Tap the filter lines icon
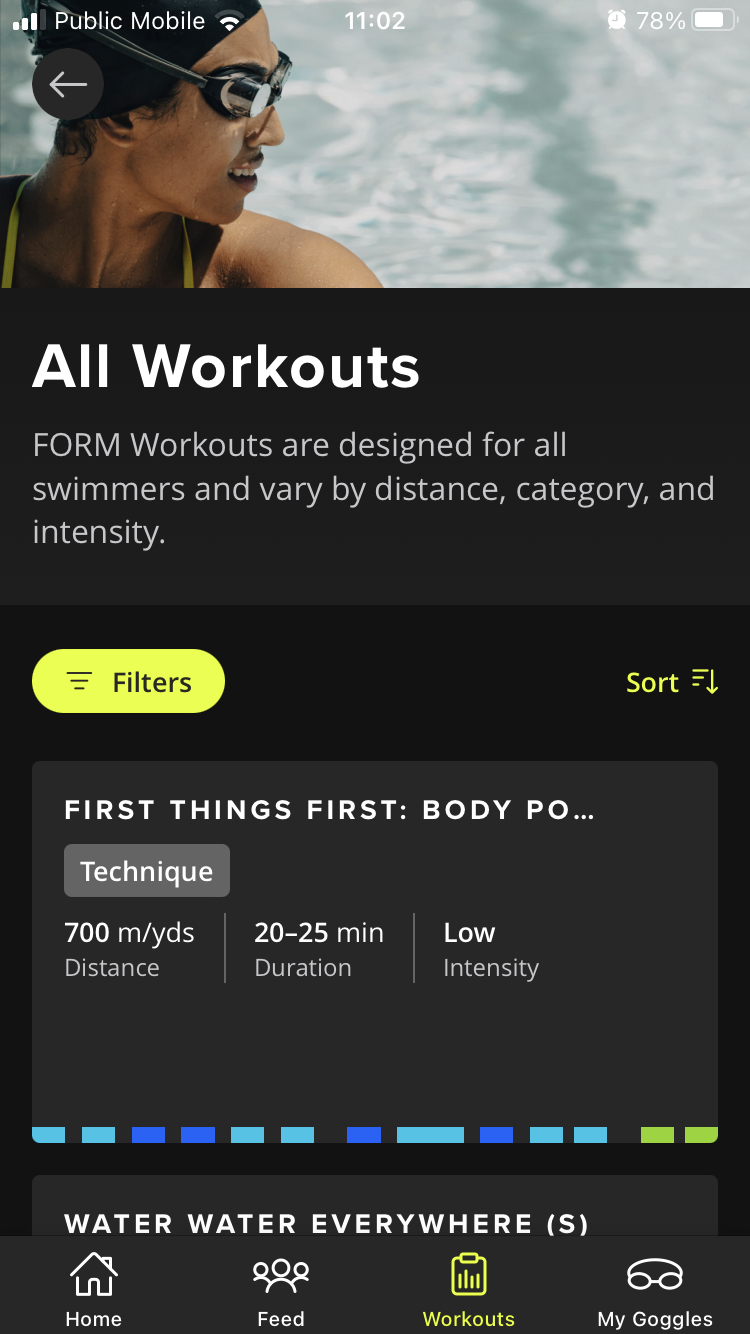The height and width of the screenshot is (1334, 750). point(79,682)
